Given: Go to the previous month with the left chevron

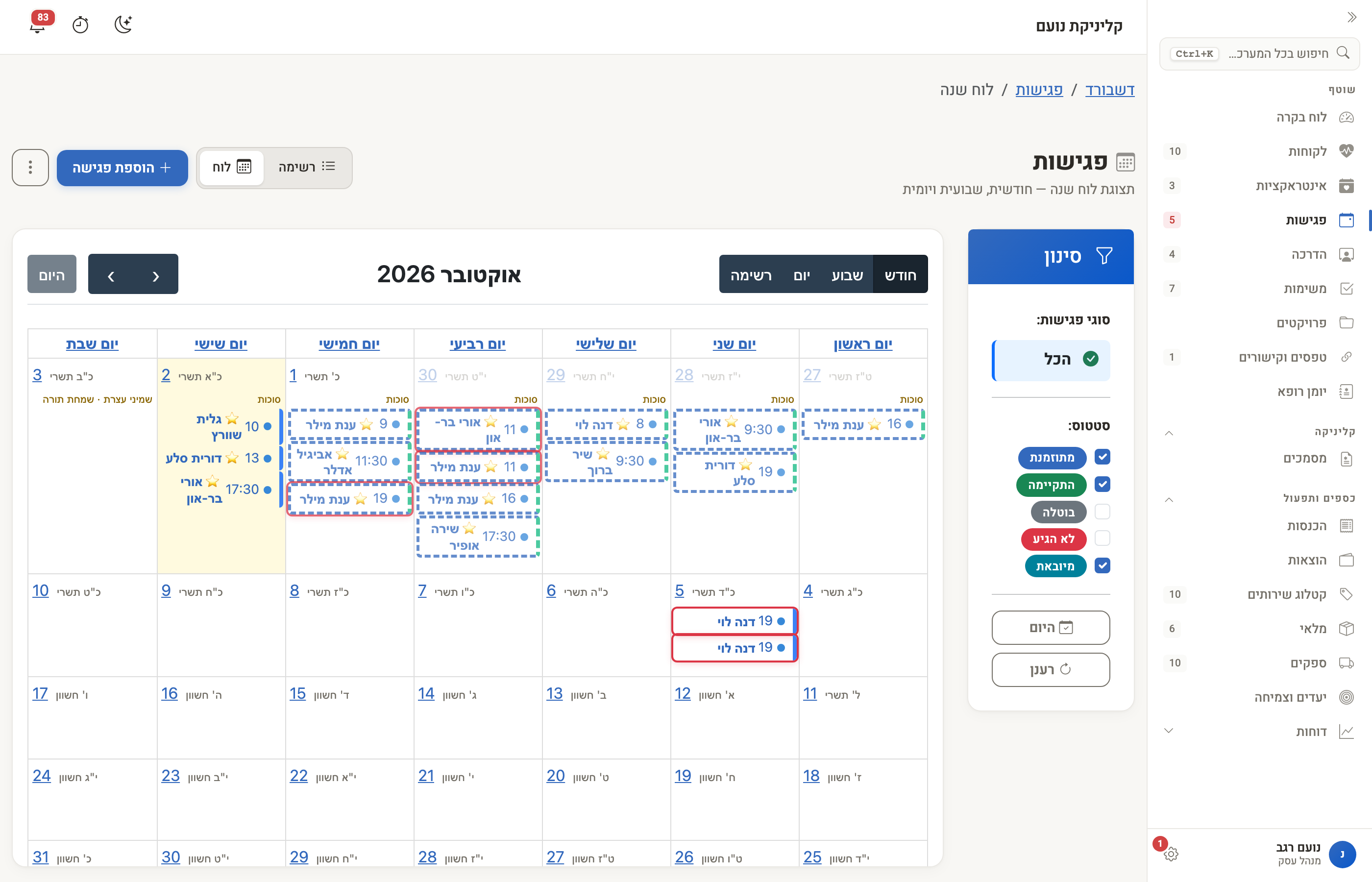Looking at the screenshot, I should pos(111,275).
